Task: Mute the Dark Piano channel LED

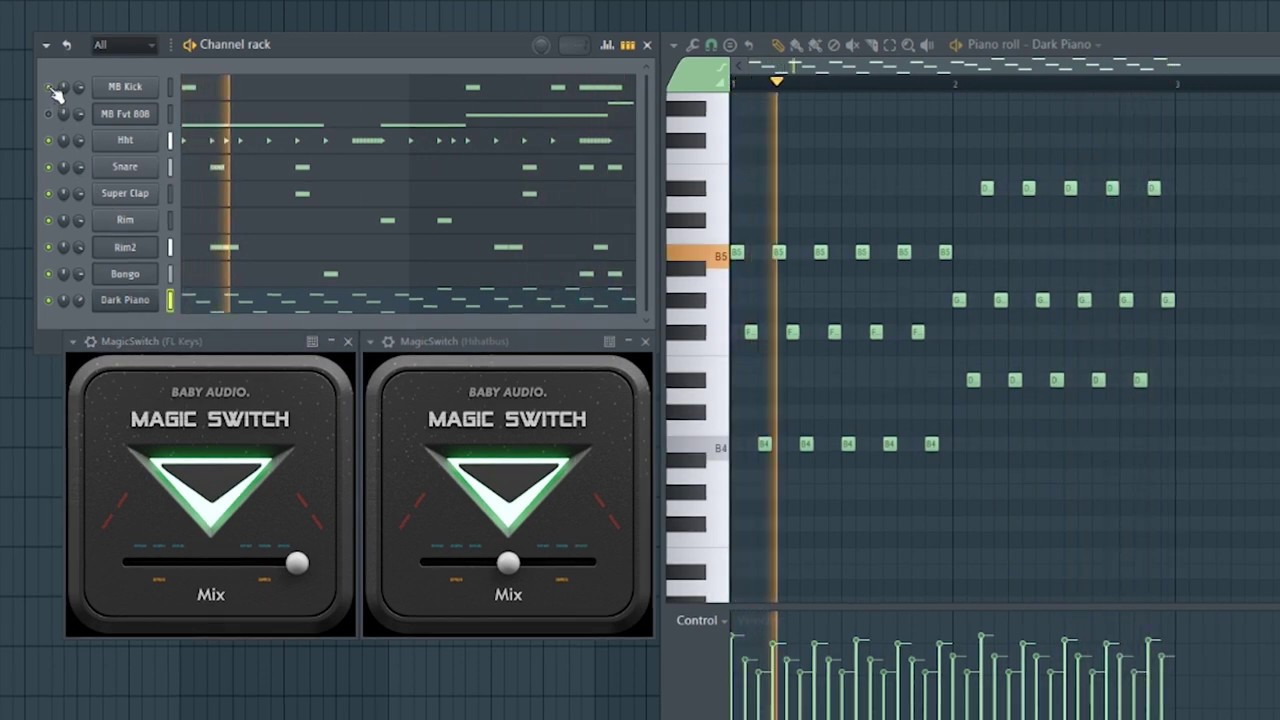Action: pyautogui.click(x=48, y=300)
